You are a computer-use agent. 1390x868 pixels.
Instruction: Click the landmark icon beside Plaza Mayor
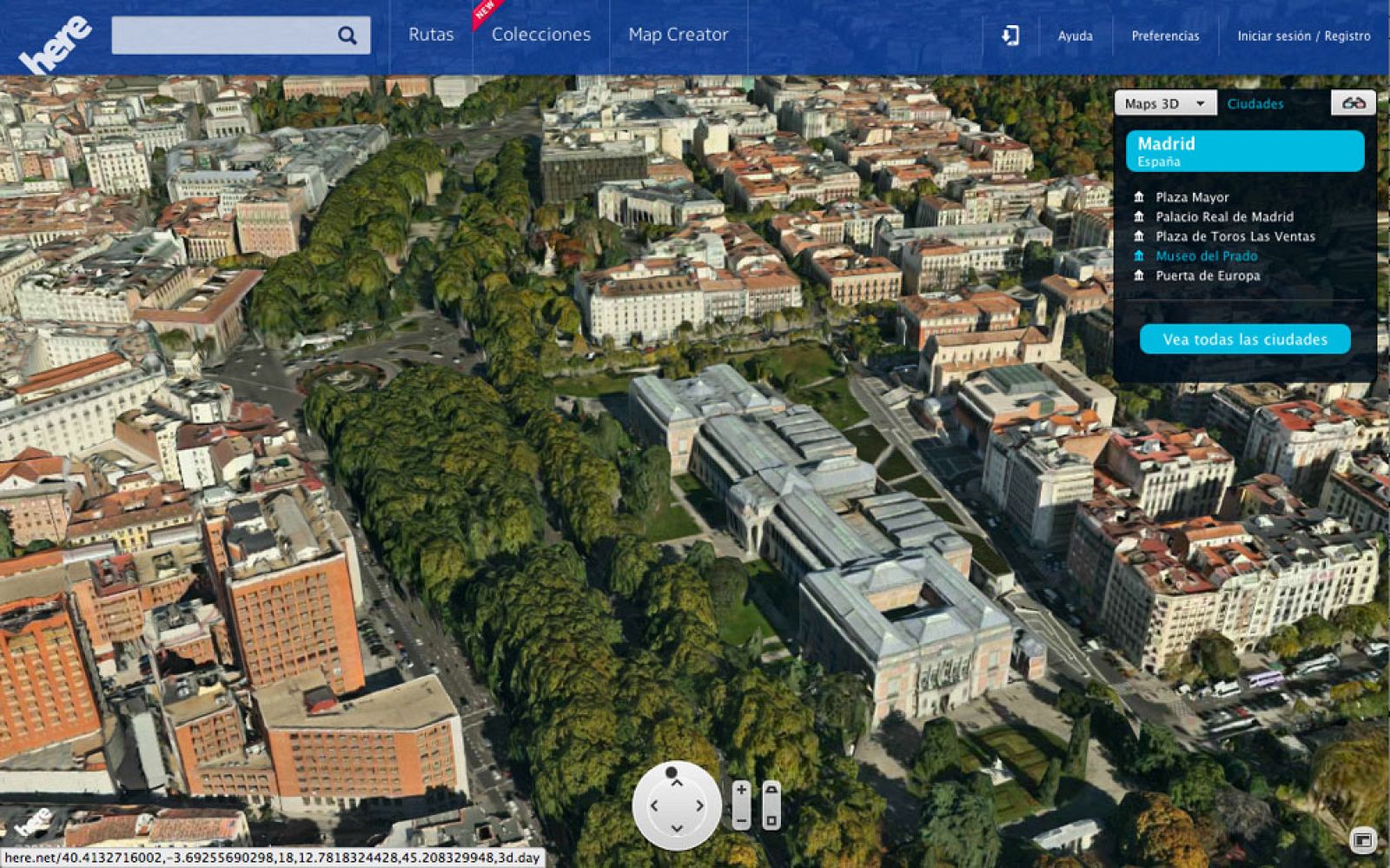point(1139,197)
